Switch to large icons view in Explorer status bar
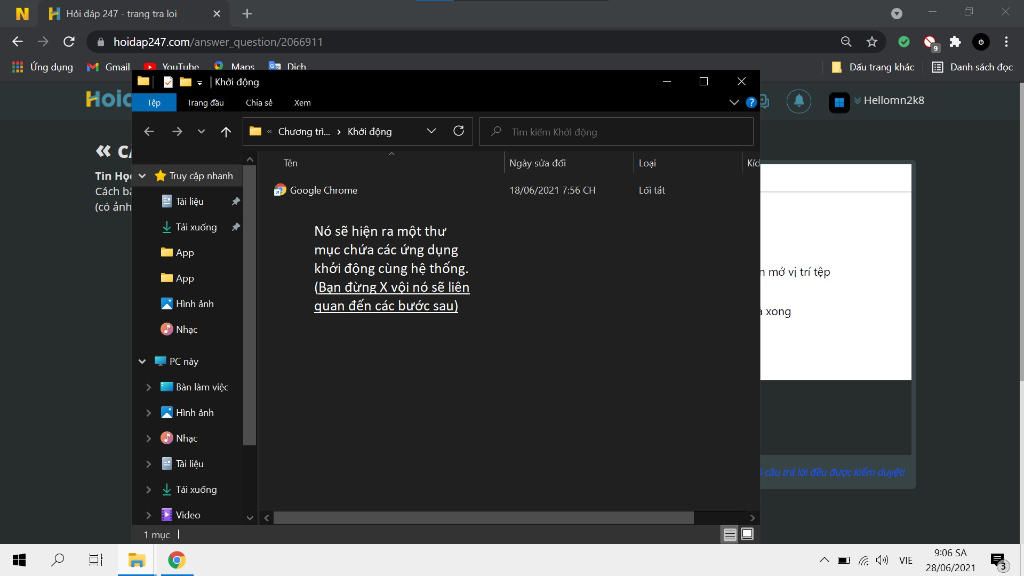Screen dimensions: 1024x576 tap(747, 534)
